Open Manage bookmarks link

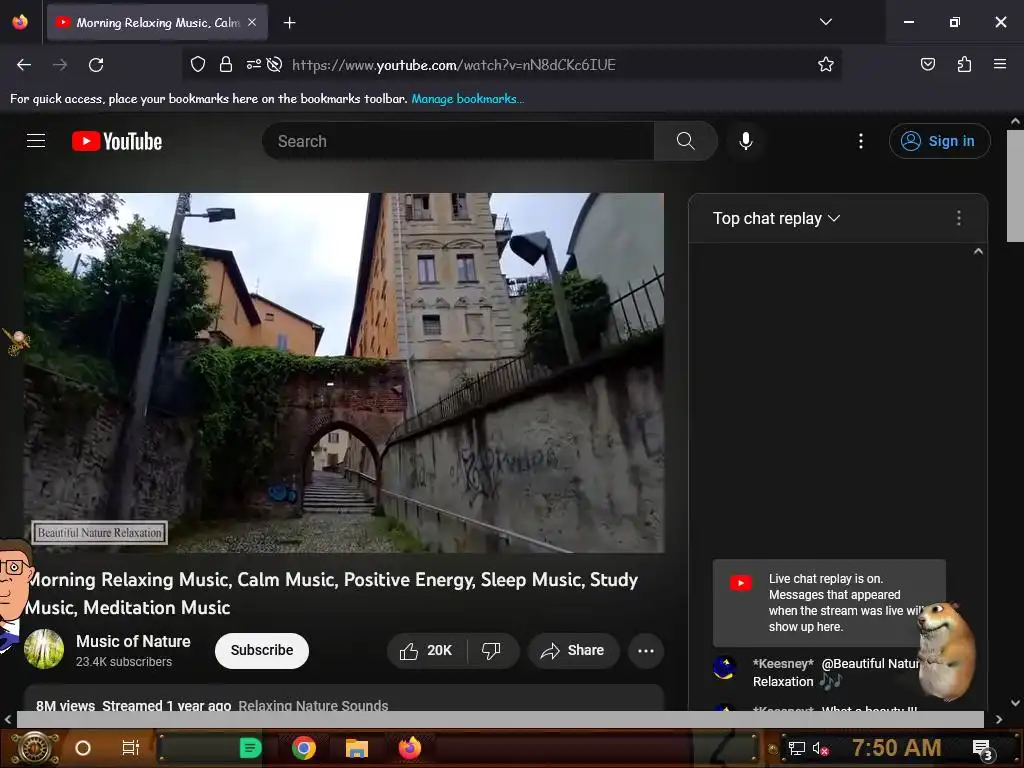(x=467, y=99)
